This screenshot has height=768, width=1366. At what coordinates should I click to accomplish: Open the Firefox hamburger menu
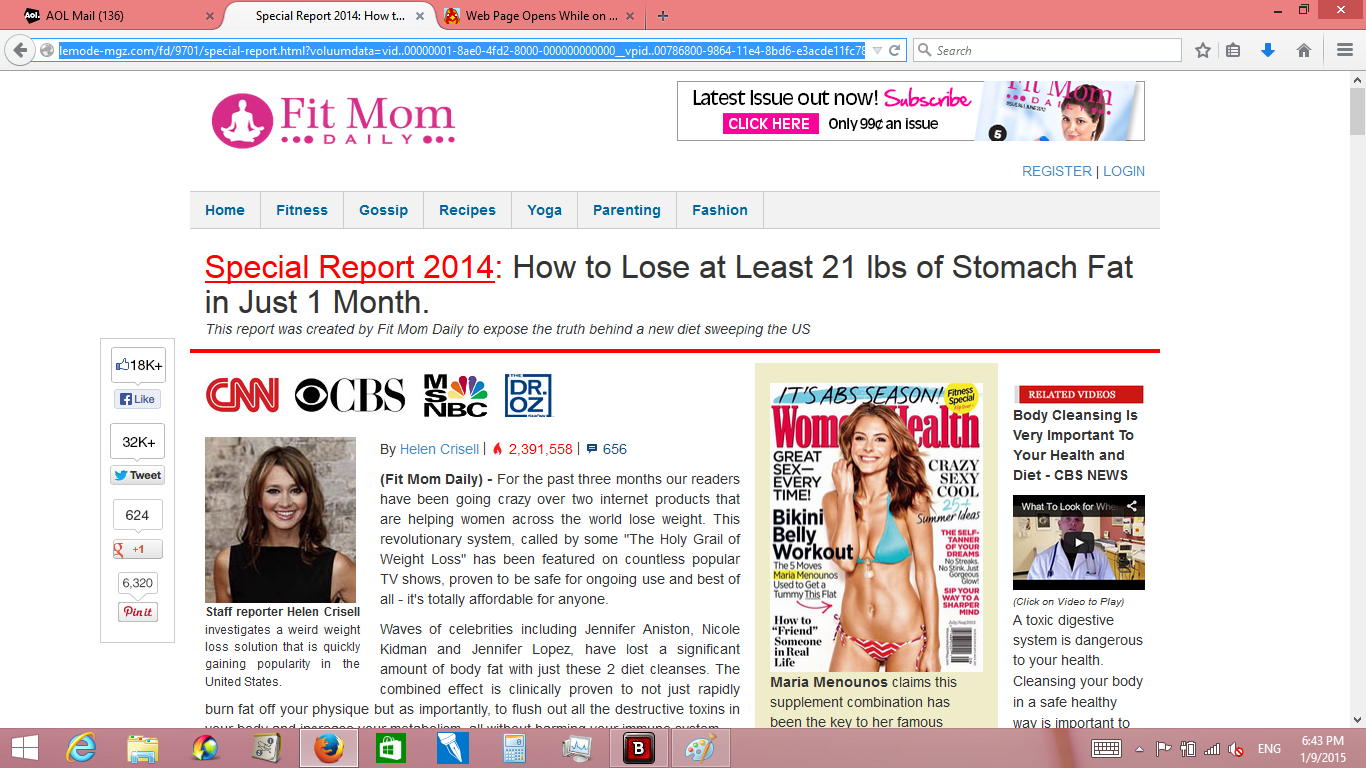pos(1345,50)
